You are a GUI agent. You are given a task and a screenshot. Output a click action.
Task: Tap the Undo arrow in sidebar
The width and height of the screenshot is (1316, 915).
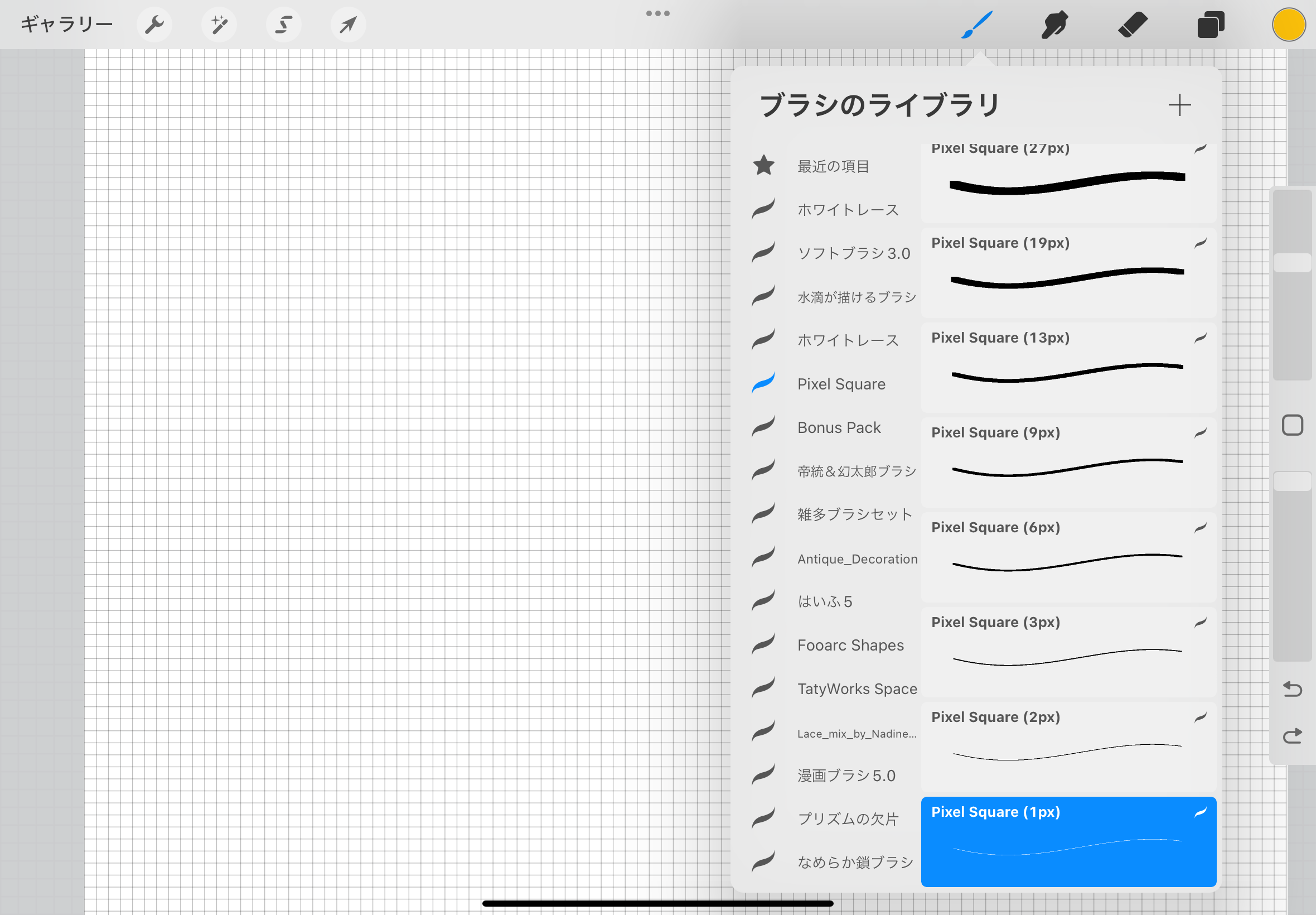click(x=1292, y=688)
